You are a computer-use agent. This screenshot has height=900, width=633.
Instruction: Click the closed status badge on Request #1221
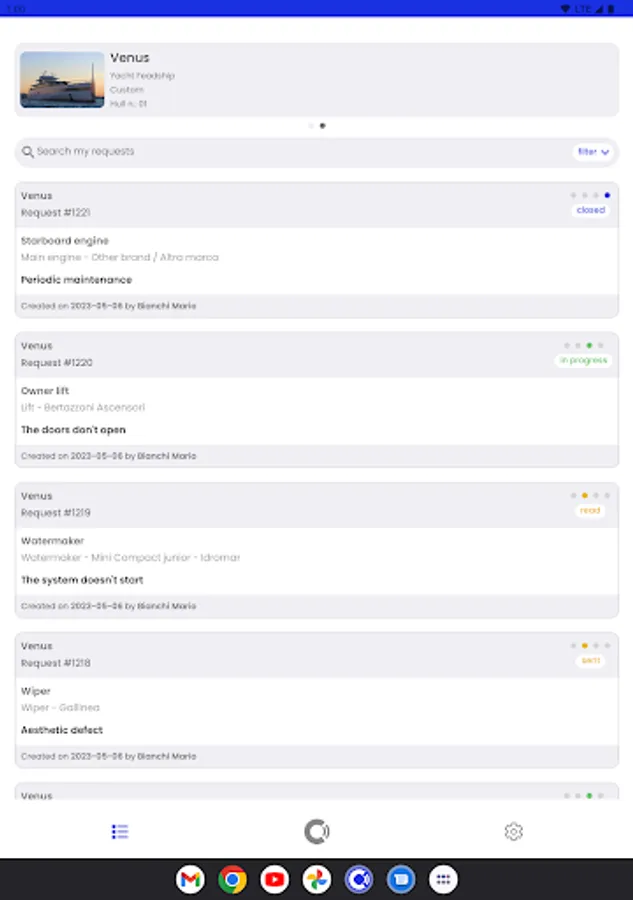[x=591, y=211]
